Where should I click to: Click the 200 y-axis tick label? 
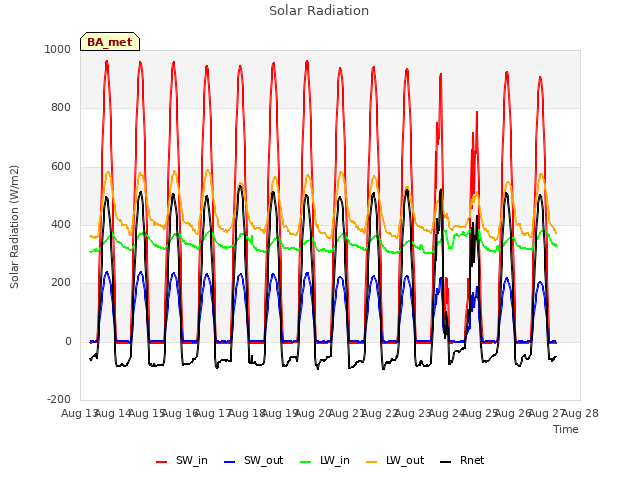61,282
